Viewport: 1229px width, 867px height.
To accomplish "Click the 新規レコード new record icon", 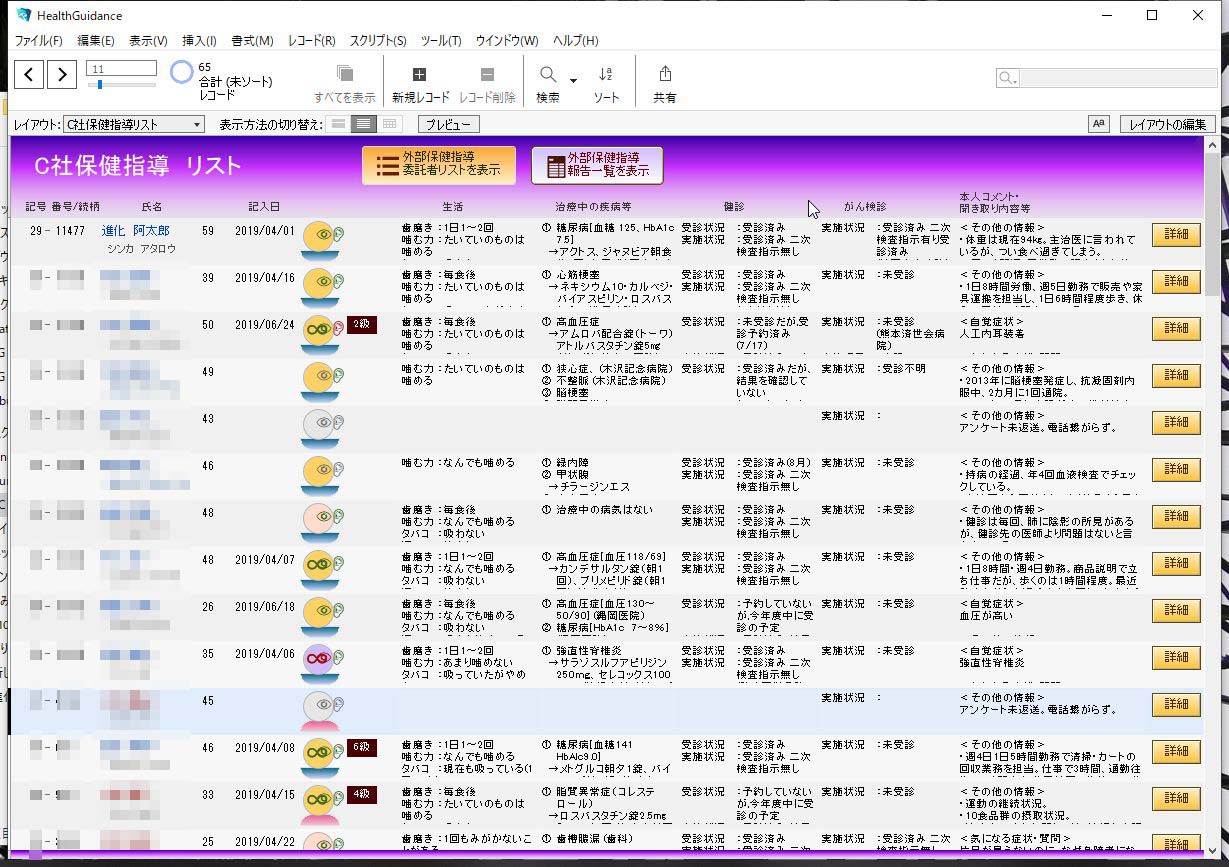I will 419,75.
